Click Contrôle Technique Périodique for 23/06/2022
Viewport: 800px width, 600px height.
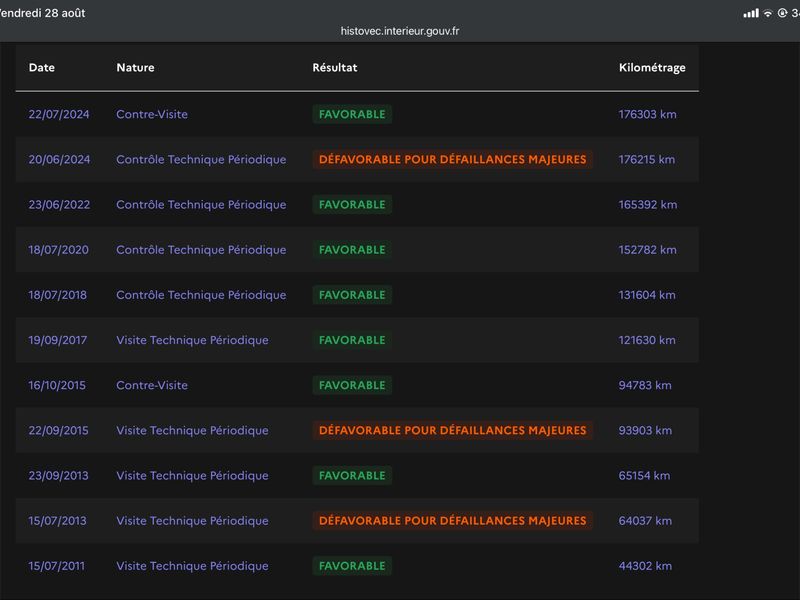[201, 205]
